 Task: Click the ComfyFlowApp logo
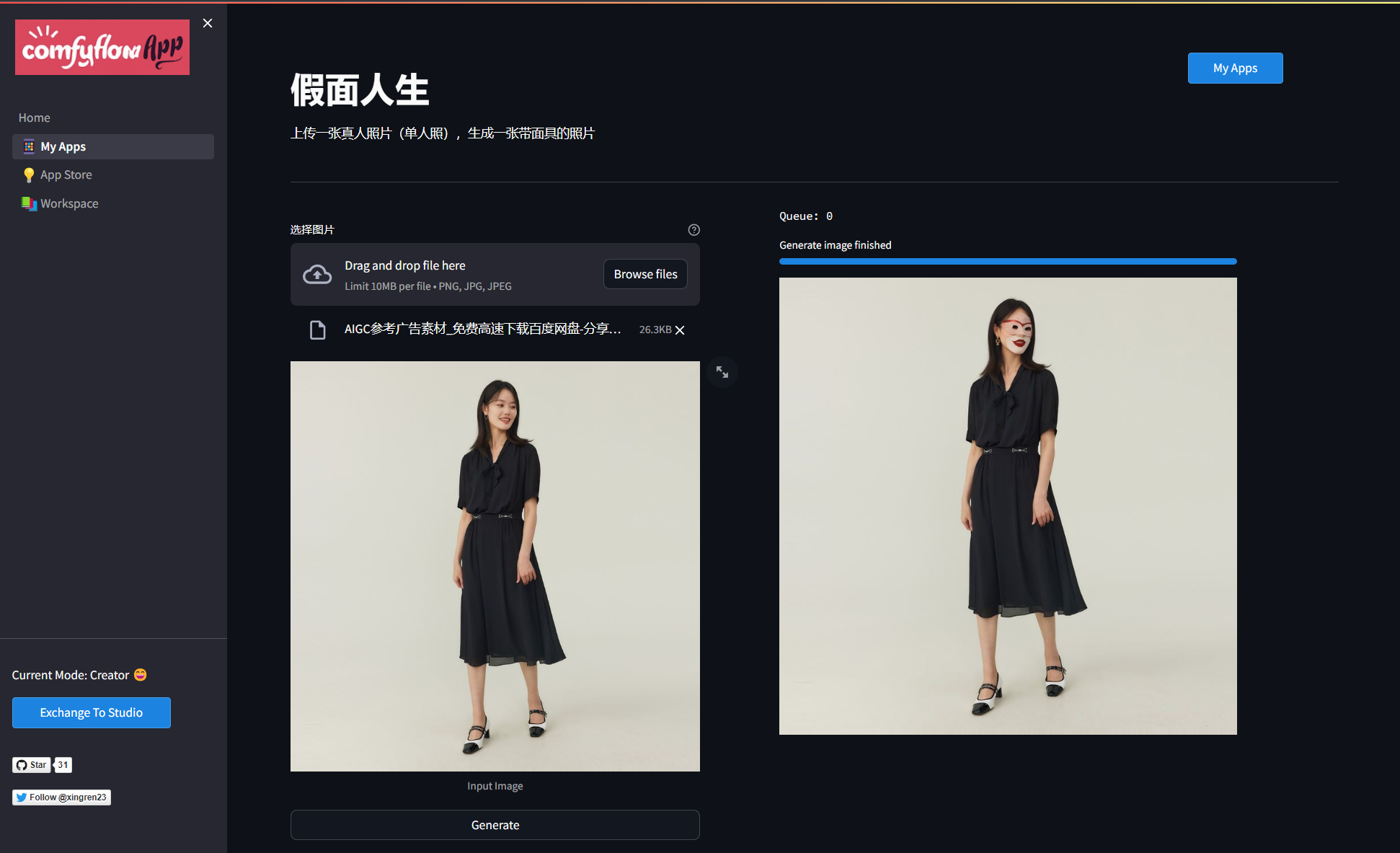tap(102, 48)
